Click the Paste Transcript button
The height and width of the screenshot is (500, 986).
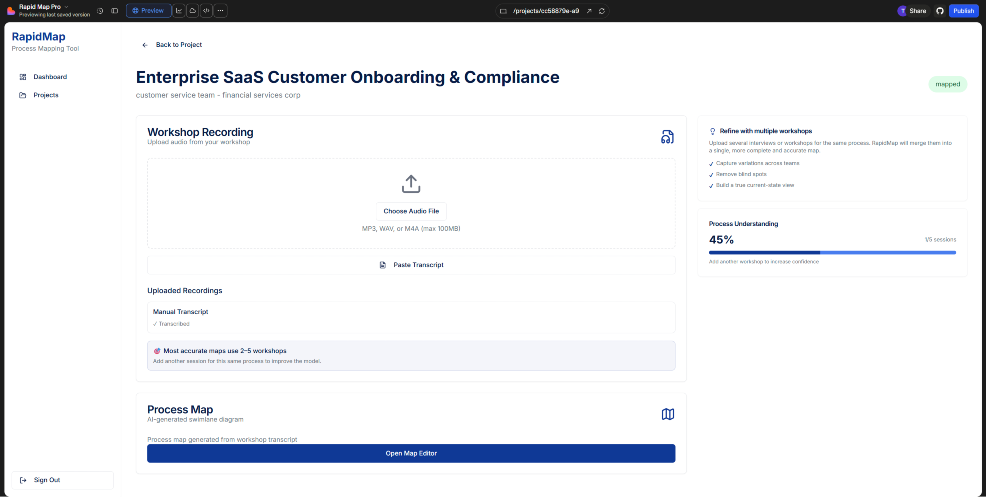click(x=411, y=265)
